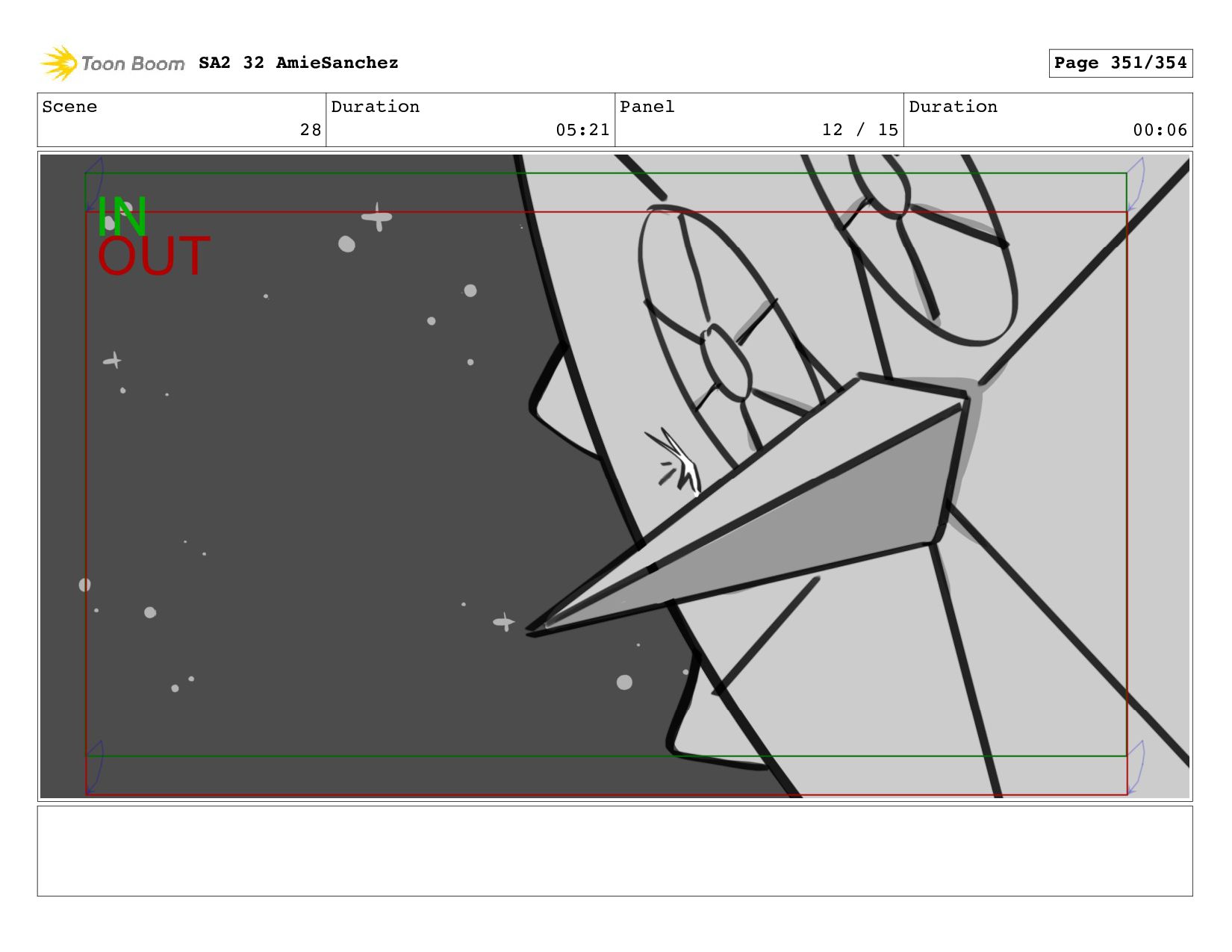Select the scene duration value "05:21"
This screenshot has width=1232, height=952.
[x=582, y=130]
